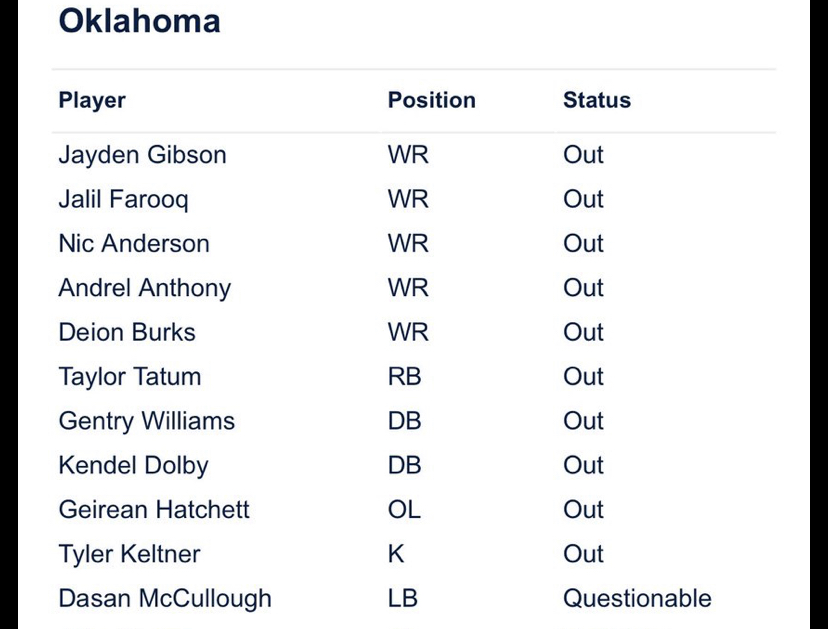Viewport: 828px width, 629px height.
Task: Click the Oklahoma team heading
Action: point(139,21)
